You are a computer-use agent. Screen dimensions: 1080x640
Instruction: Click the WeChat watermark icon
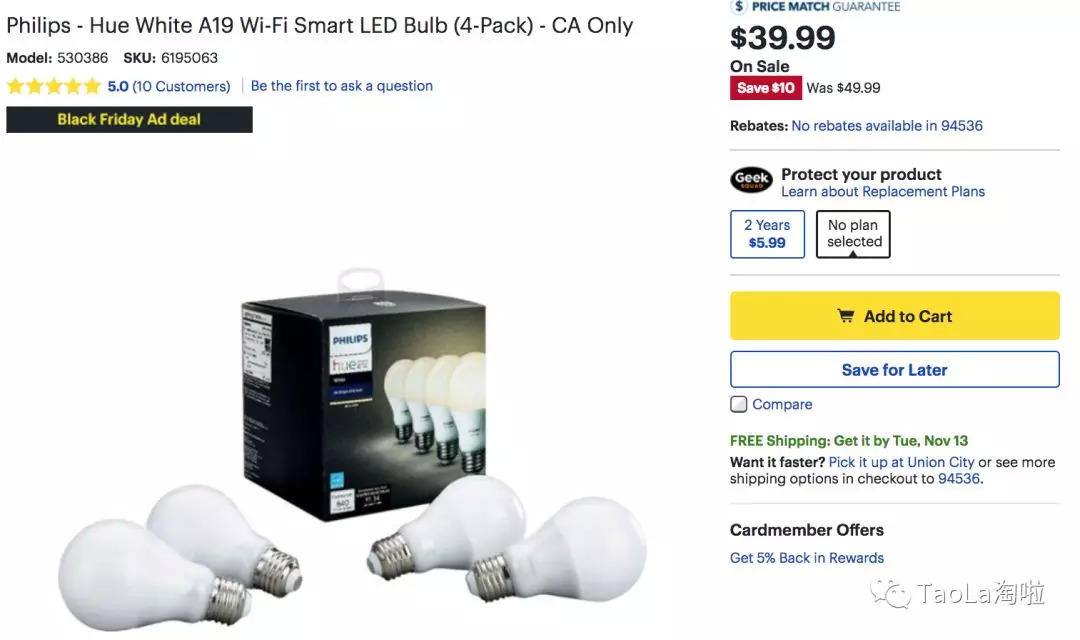tap(891, 593)
